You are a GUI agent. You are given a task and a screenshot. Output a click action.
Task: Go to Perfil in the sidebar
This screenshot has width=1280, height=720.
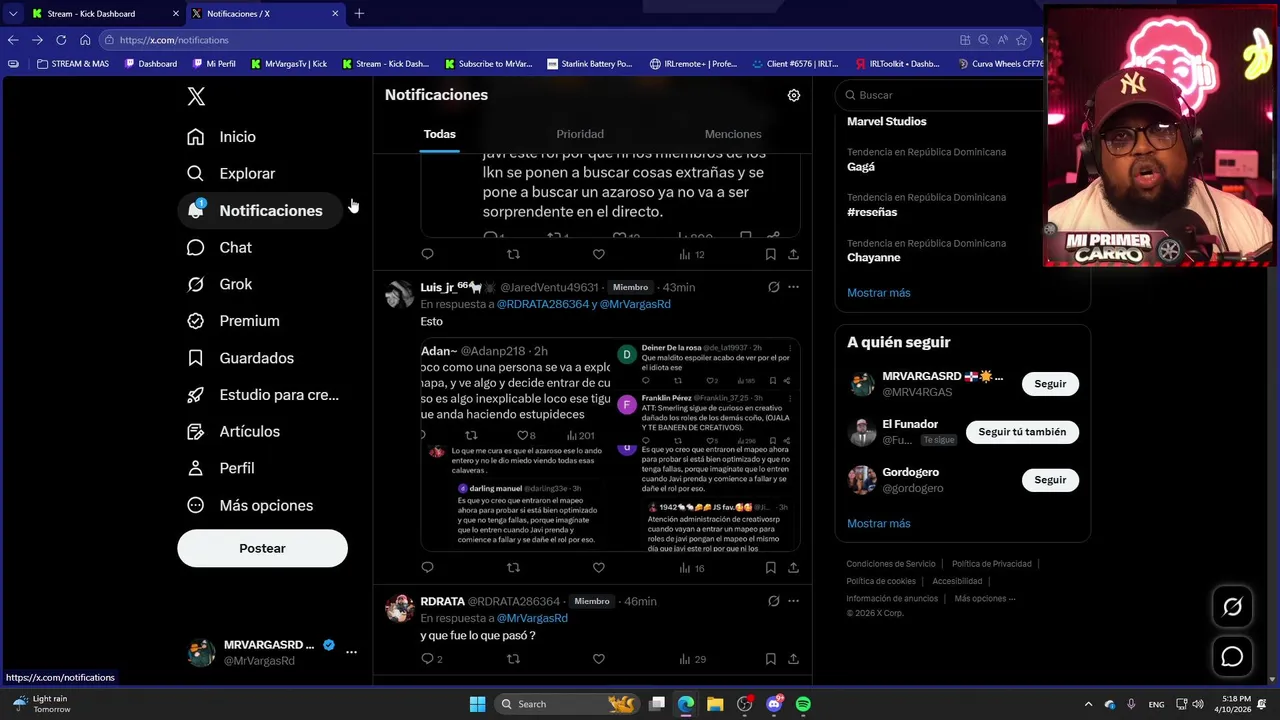click(x=221, y=468)
